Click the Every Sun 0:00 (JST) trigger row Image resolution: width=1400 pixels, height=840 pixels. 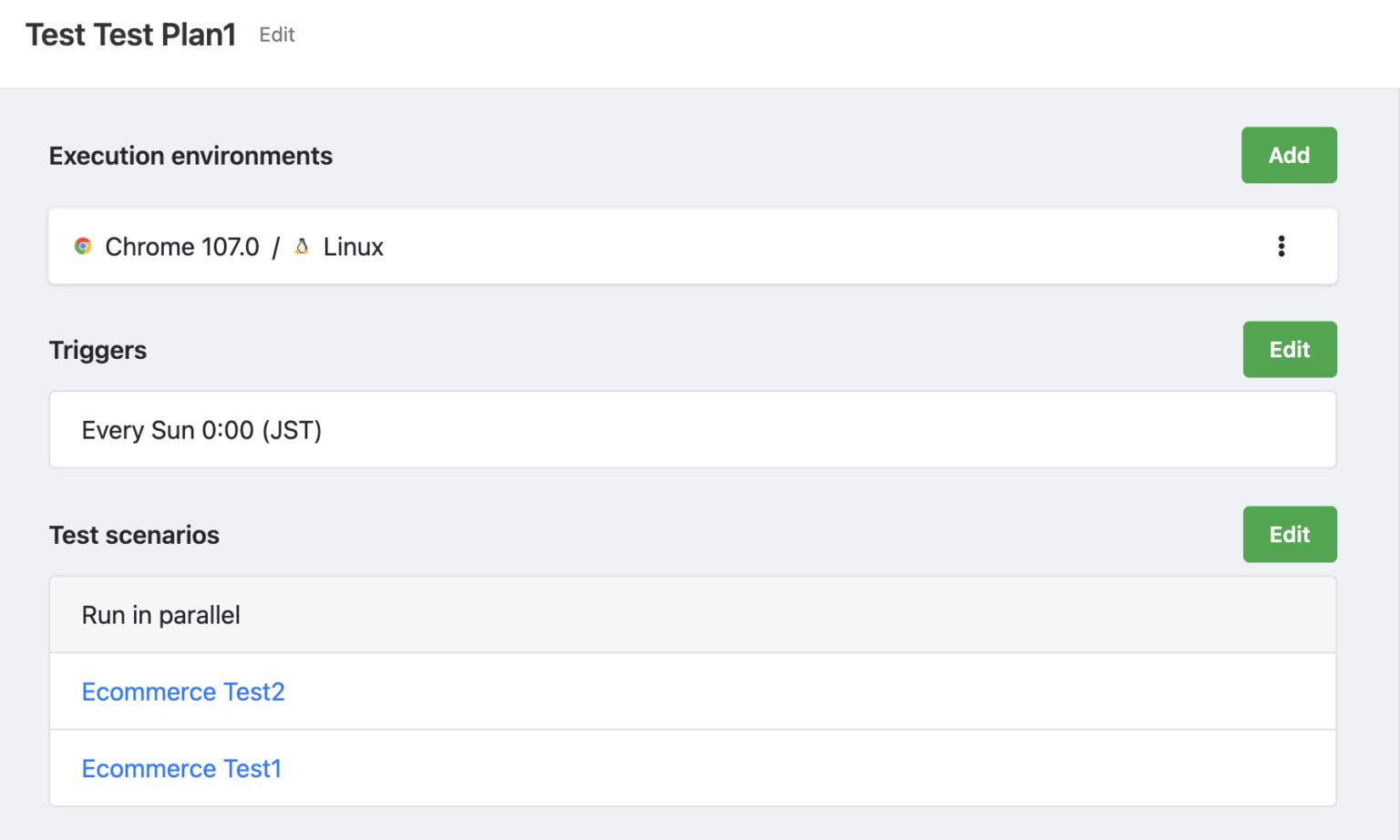click(x=638, y=429)
